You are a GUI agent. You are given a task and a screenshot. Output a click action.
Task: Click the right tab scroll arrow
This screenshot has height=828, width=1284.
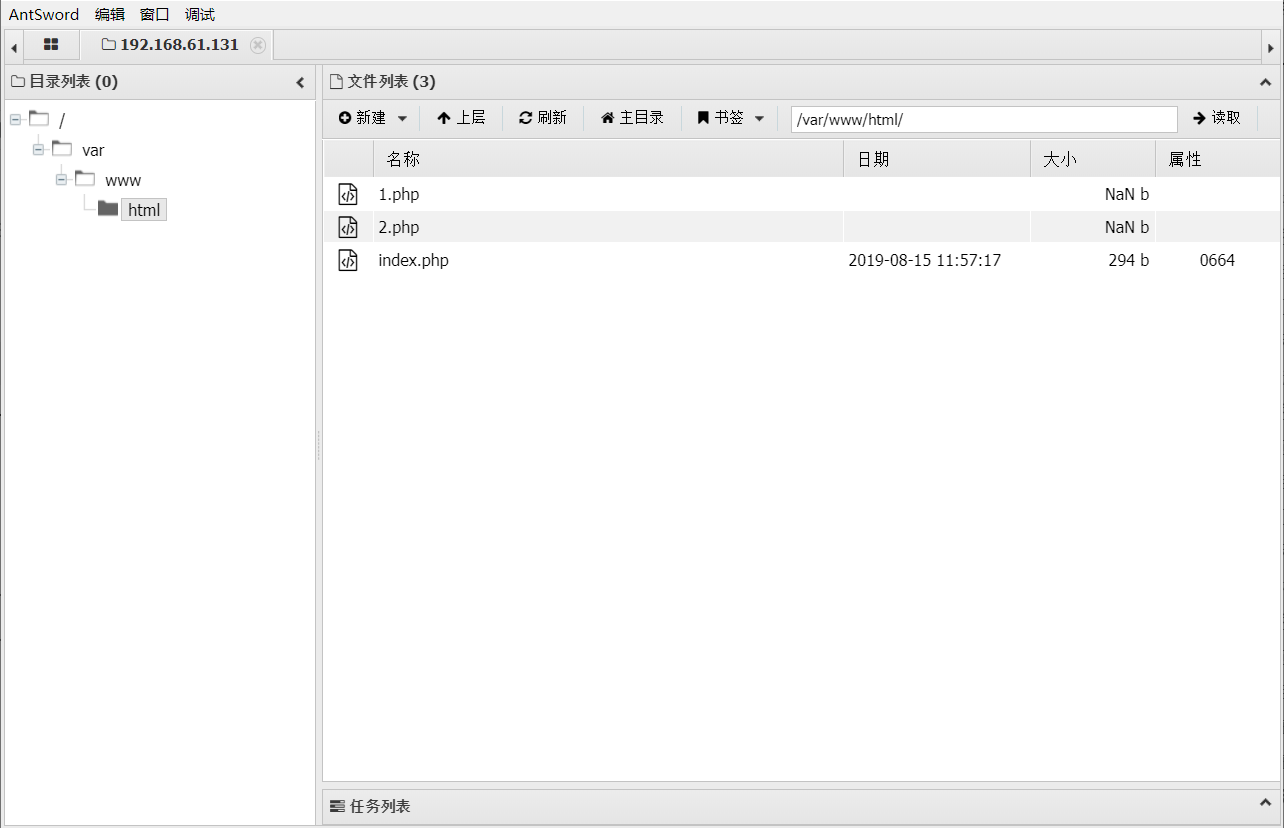pos(1271,47)
